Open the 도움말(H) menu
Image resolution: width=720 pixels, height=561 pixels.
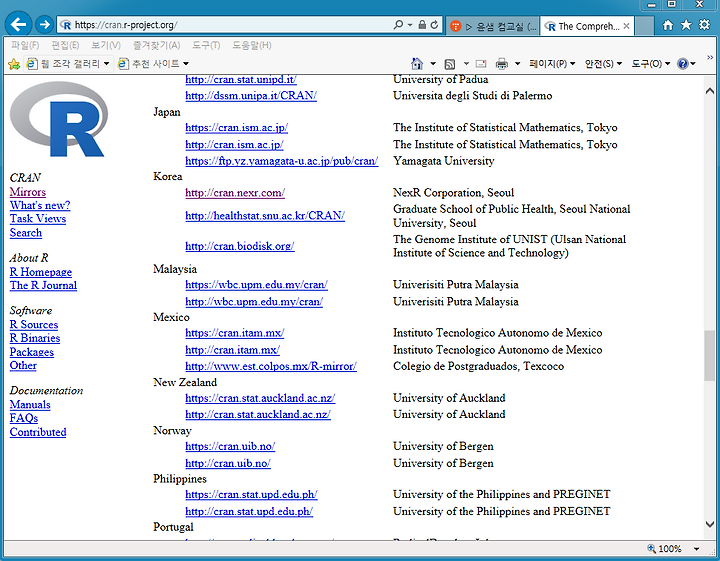[252, 45]
